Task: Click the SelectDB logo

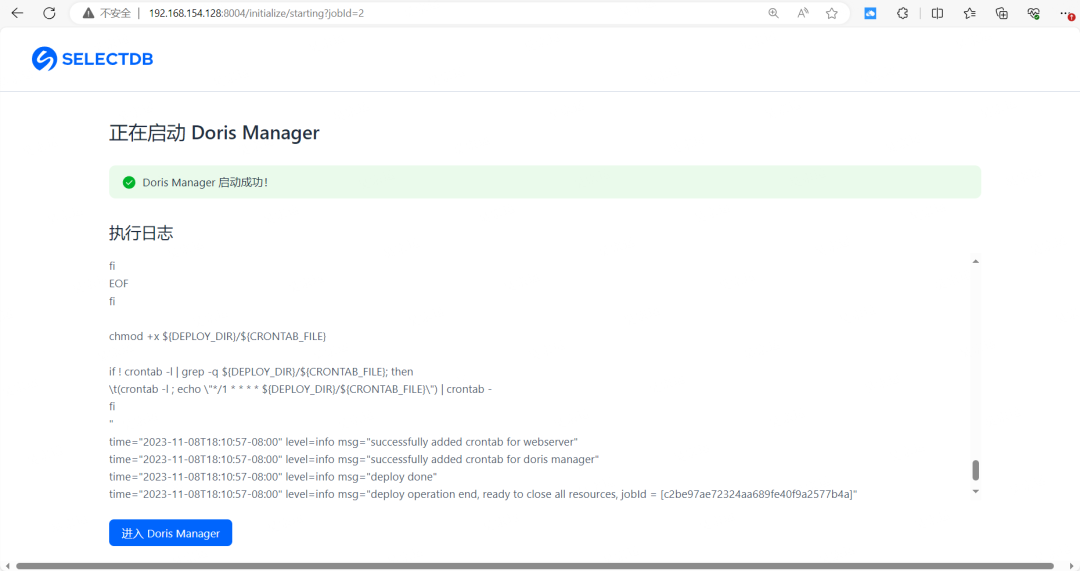Action: click(x=92, y=59)
